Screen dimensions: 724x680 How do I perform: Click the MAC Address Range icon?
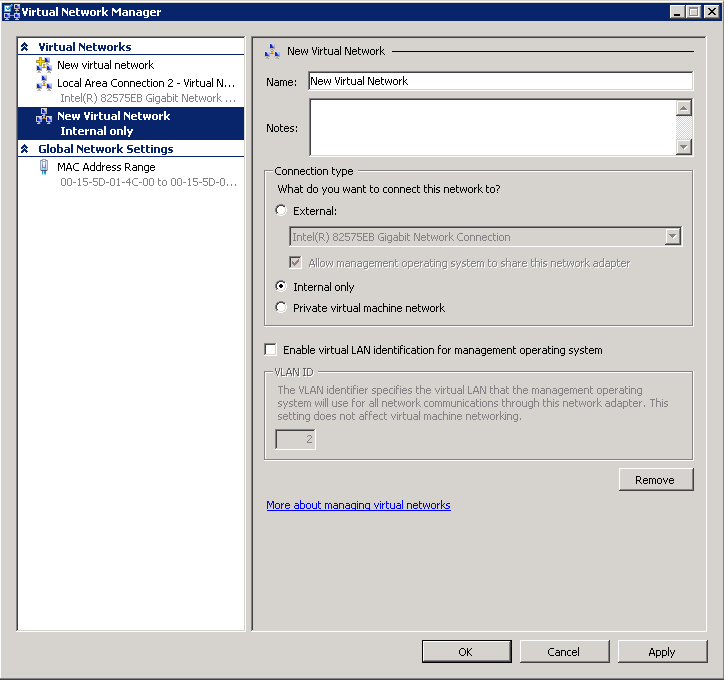click(x=44, y=167)
